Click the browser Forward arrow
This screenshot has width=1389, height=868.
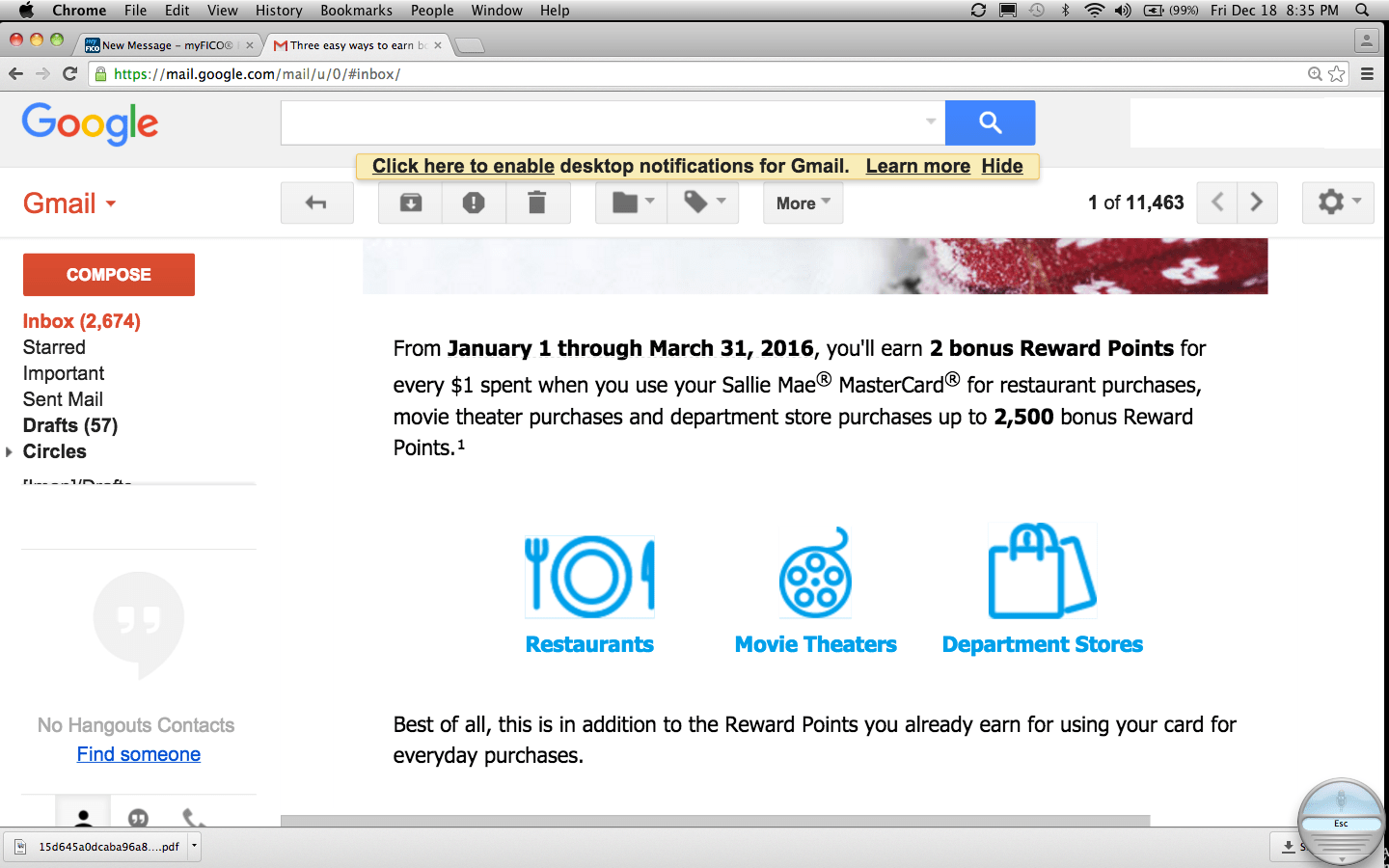click(42, 73)
